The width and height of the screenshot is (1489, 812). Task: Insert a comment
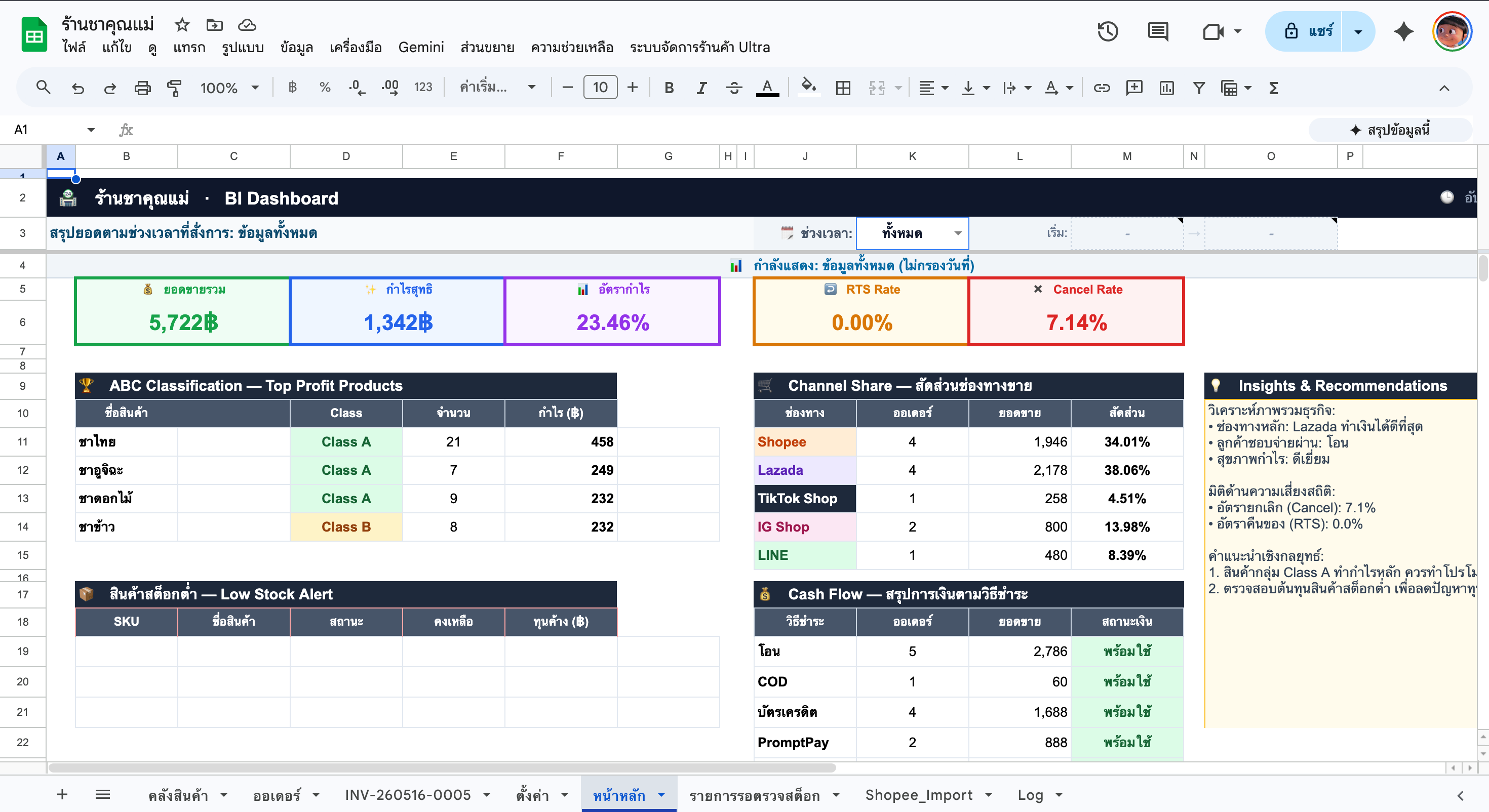click(x=1134, y=88)
